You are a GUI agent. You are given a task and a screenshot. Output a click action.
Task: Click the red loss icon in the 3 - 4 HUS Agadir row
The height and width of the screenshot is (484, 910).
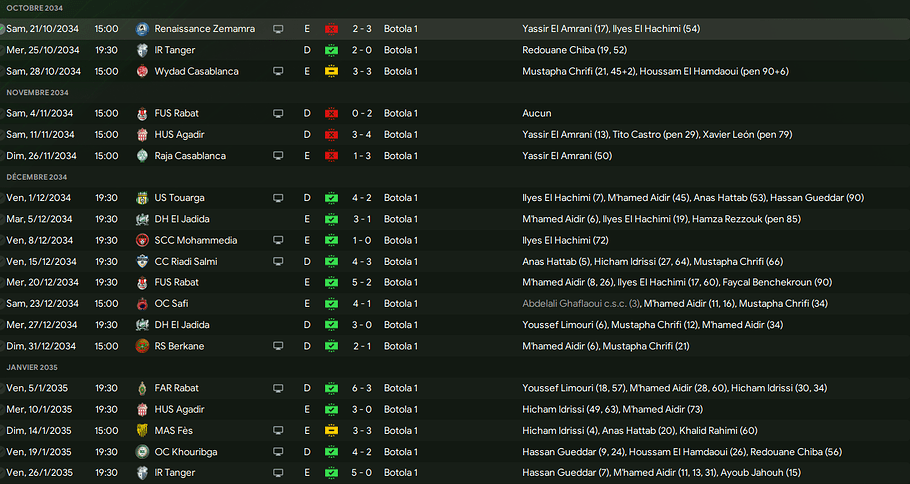331,135
